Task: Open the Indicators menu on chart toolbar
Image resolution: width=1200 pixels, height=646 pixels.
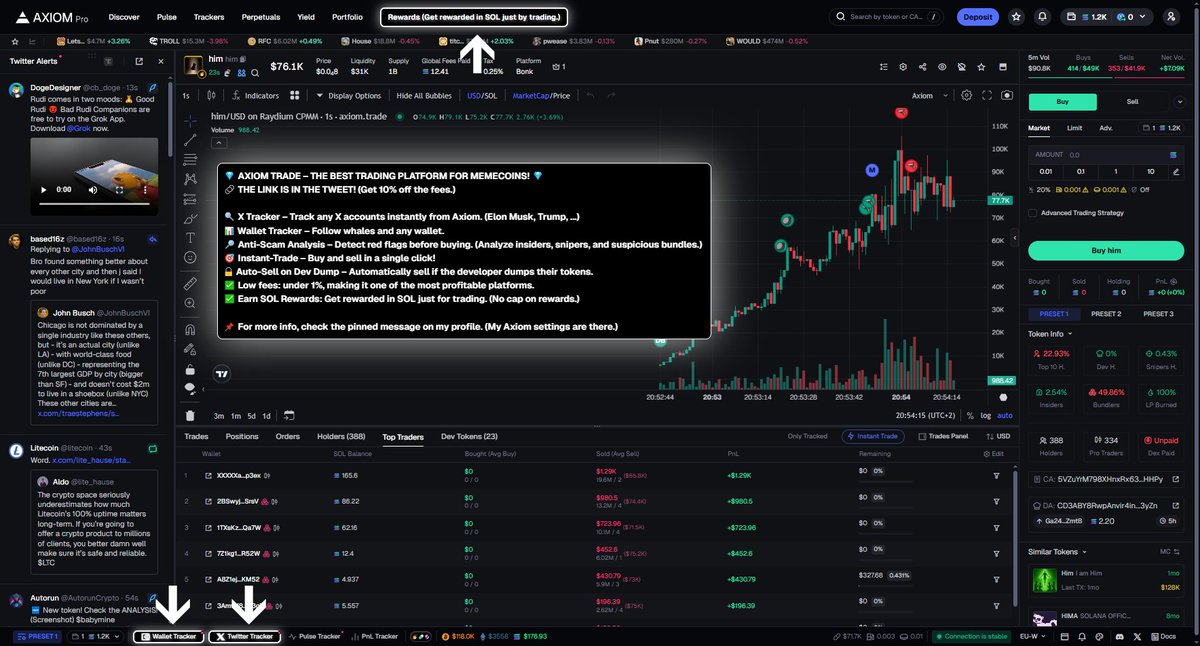Action: pos(255,96)
